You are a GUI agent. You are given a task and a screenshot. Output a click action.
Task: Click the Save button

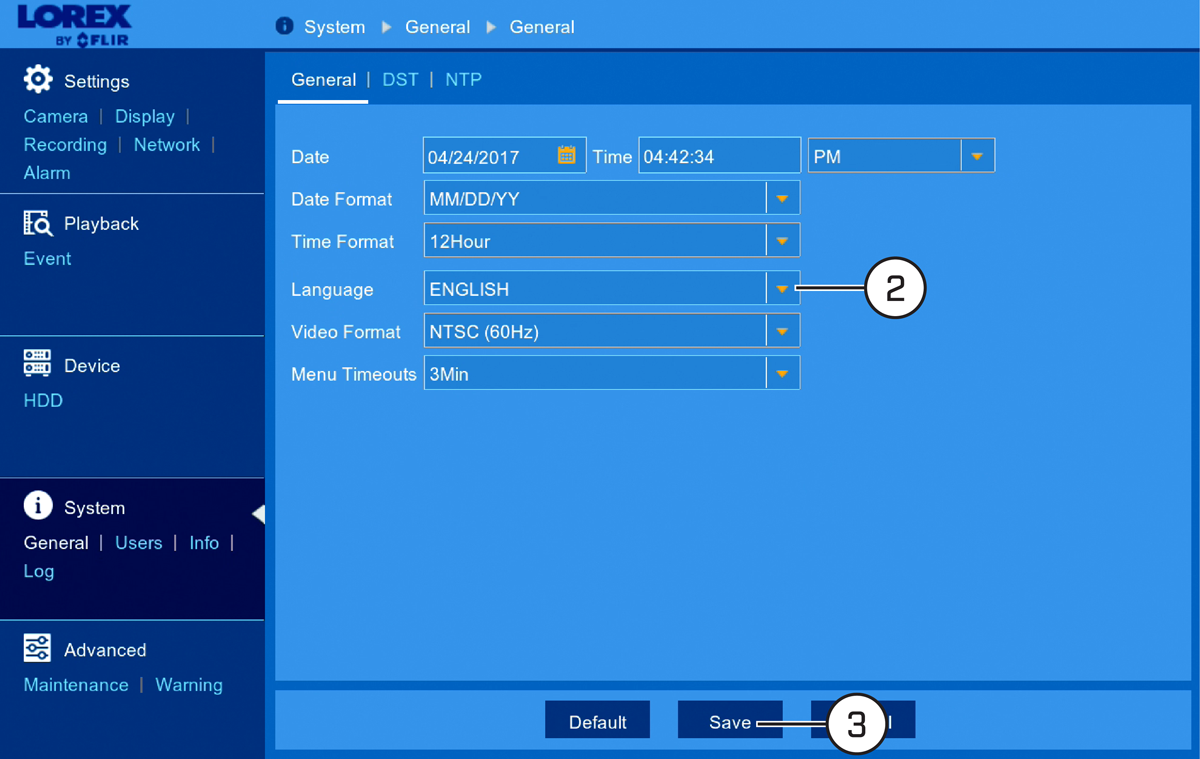pos(730,720)
